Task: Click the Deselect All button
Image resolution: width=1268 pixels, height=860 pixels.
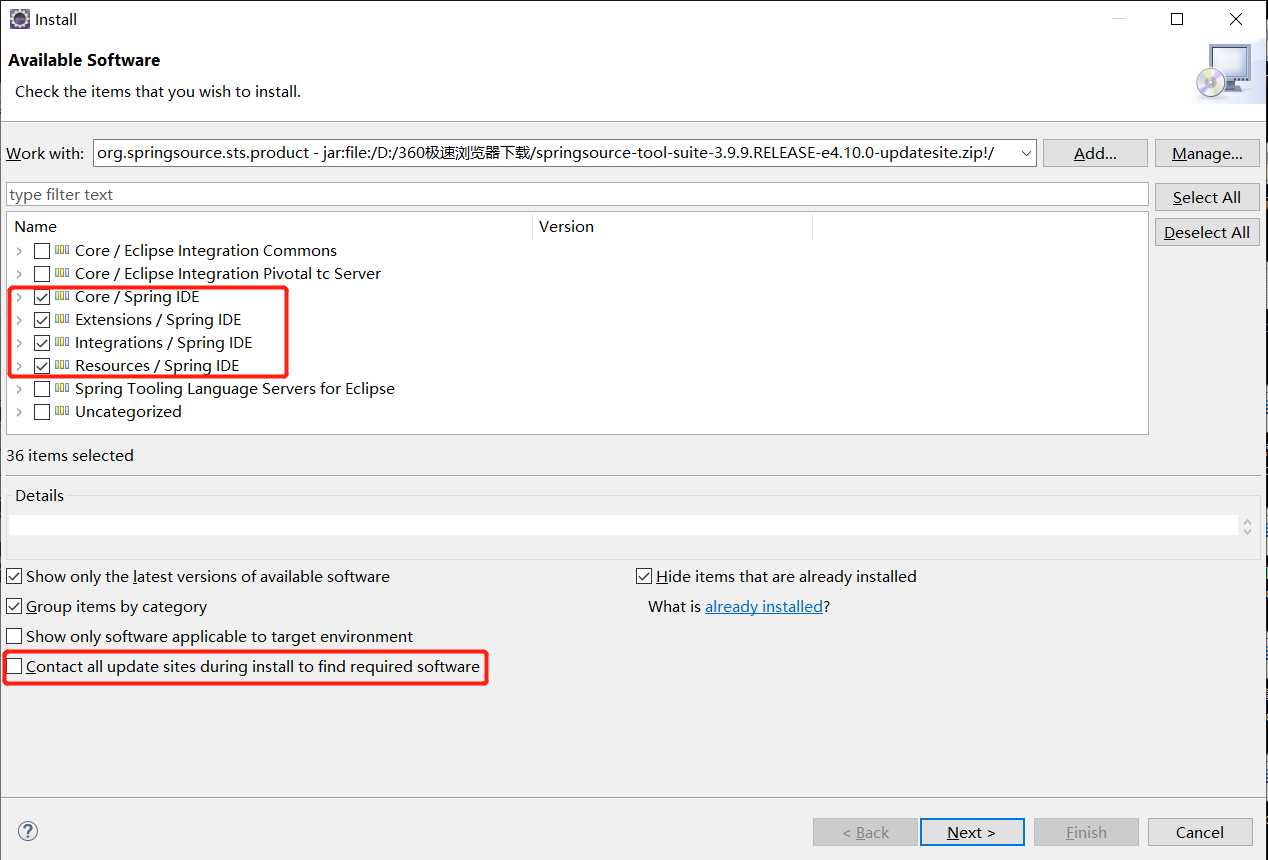Action: pyautogui.click(x=1207, y=231)
